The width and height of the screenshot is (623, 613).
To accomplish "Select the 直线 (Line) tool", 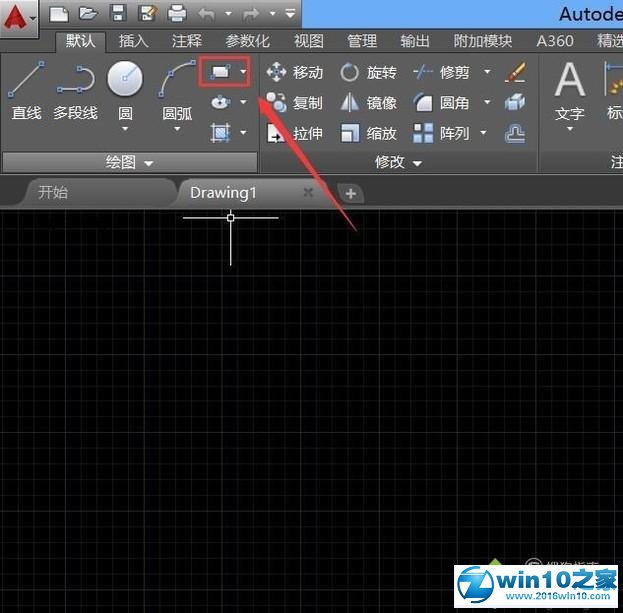I will coord(26,90).
